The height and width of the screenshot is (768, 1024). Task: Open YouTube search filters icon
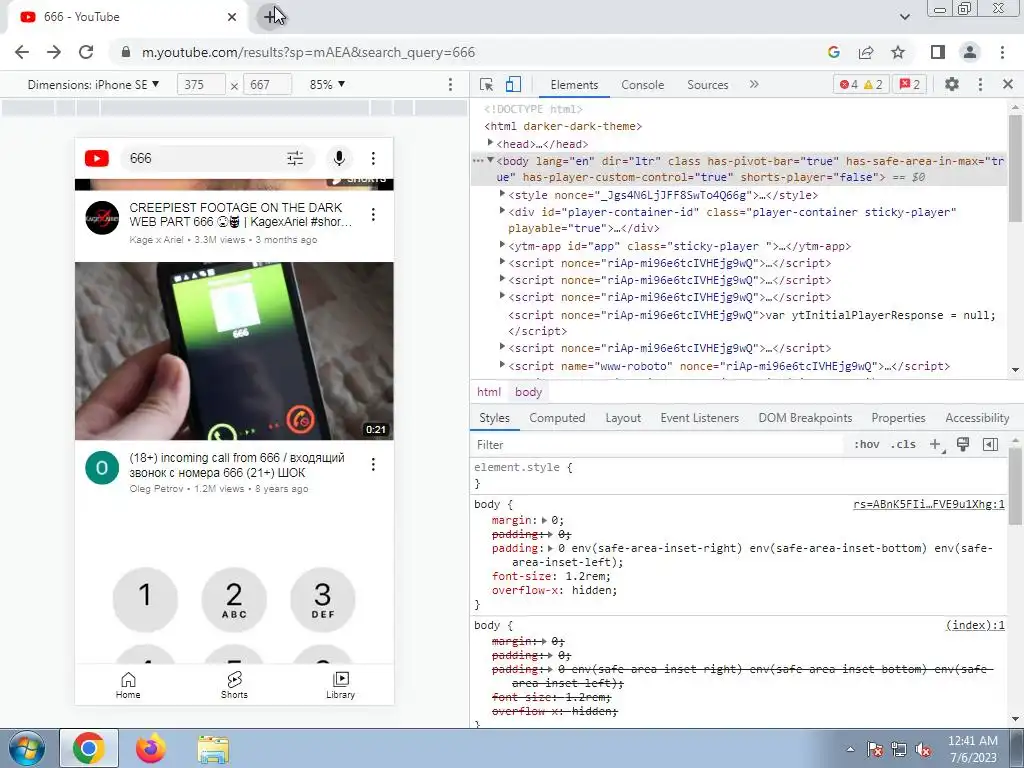(x=295, y=158)
